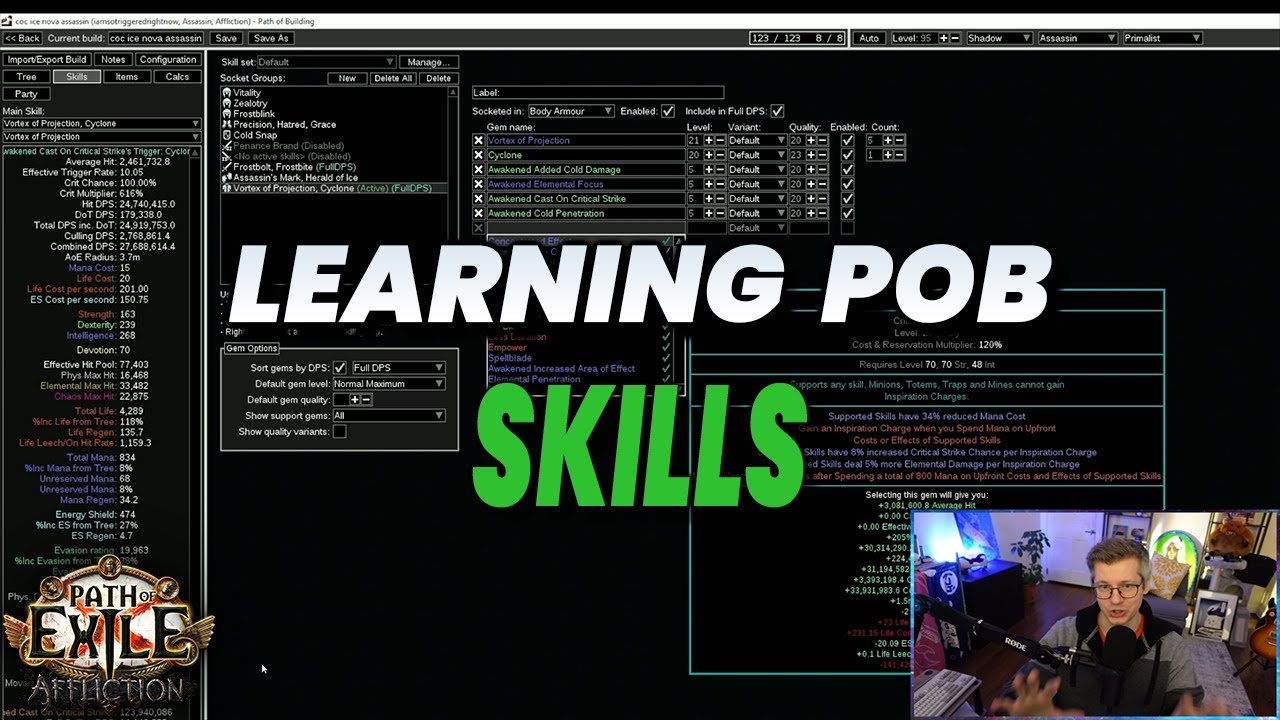
Task: Toggle Enabled for Awakened Cast On Critical Strike
Action: pos(848,199)
